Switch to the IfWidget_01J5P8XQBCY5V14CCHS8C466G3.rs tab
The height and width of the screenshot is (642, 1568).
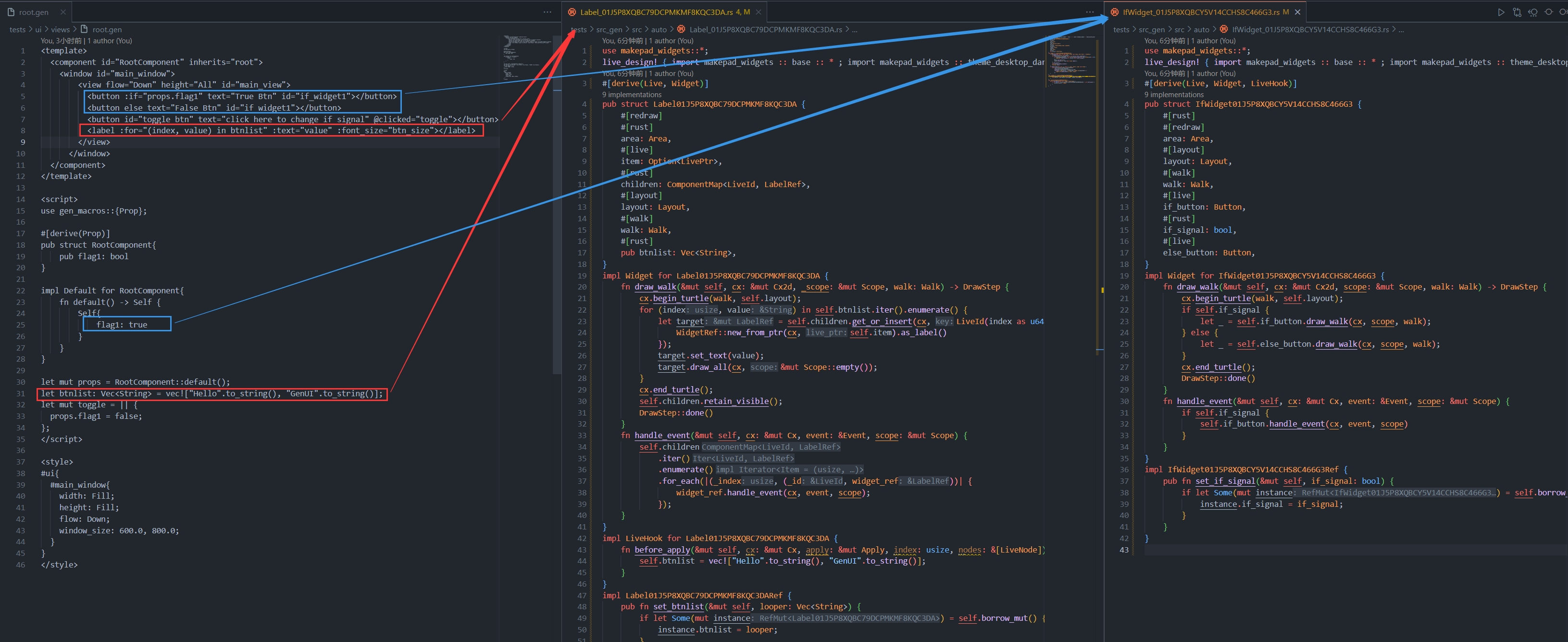1206,12
